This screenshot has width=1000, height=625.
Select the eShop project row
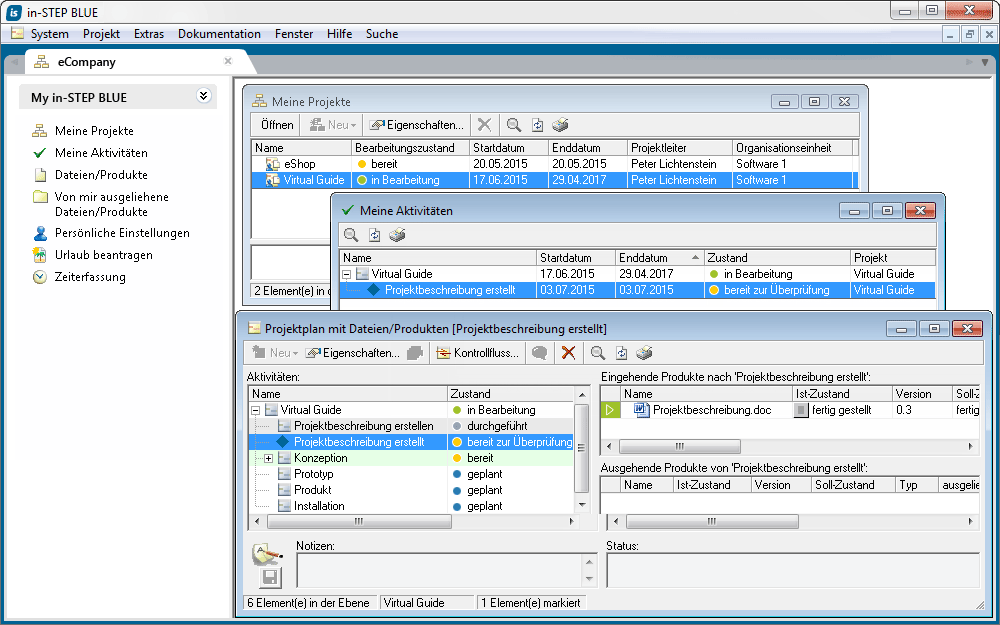(x=300, y=163)
